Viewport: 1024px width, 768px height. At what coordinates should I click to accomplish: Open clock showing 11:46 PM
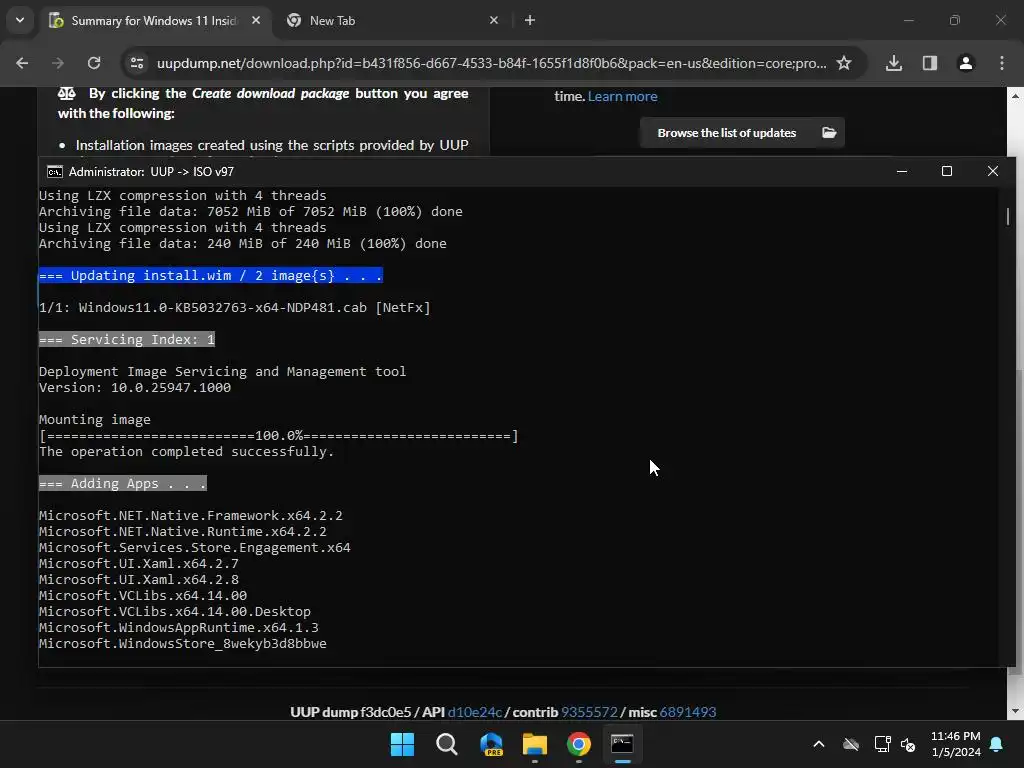click(x=956, y=744)
